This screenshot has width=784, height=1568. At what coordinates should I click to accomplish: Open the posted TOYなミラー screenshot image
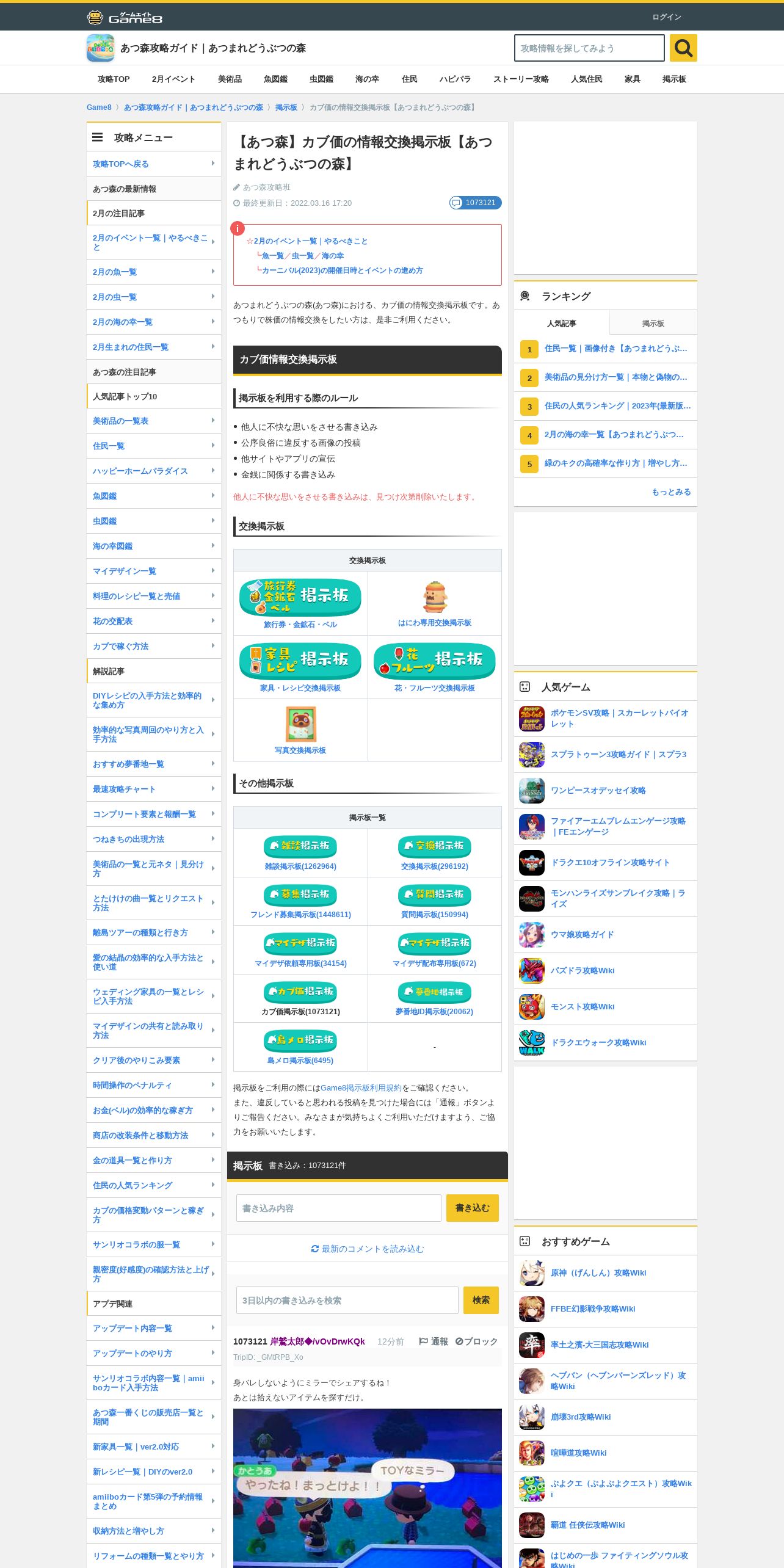(368, 1488)
